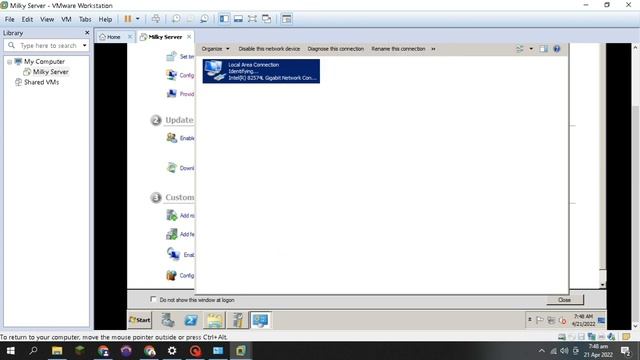
Task: Toggle the thumbnail bar view icon
Action: tap(238, 19)
